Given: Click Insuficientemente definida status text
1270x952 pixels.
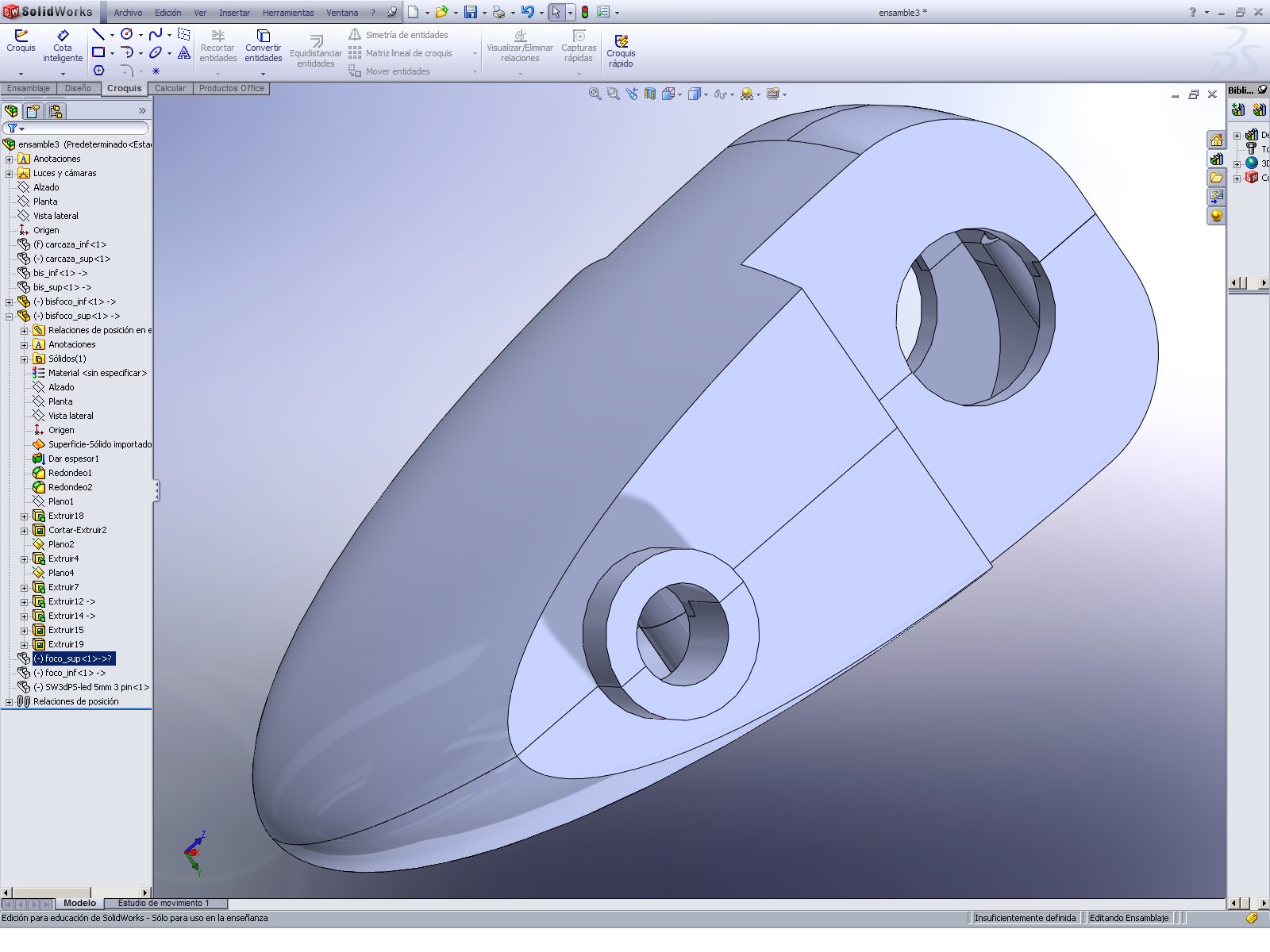Looking at the screenshot, I should click(x=1025, y=918).
